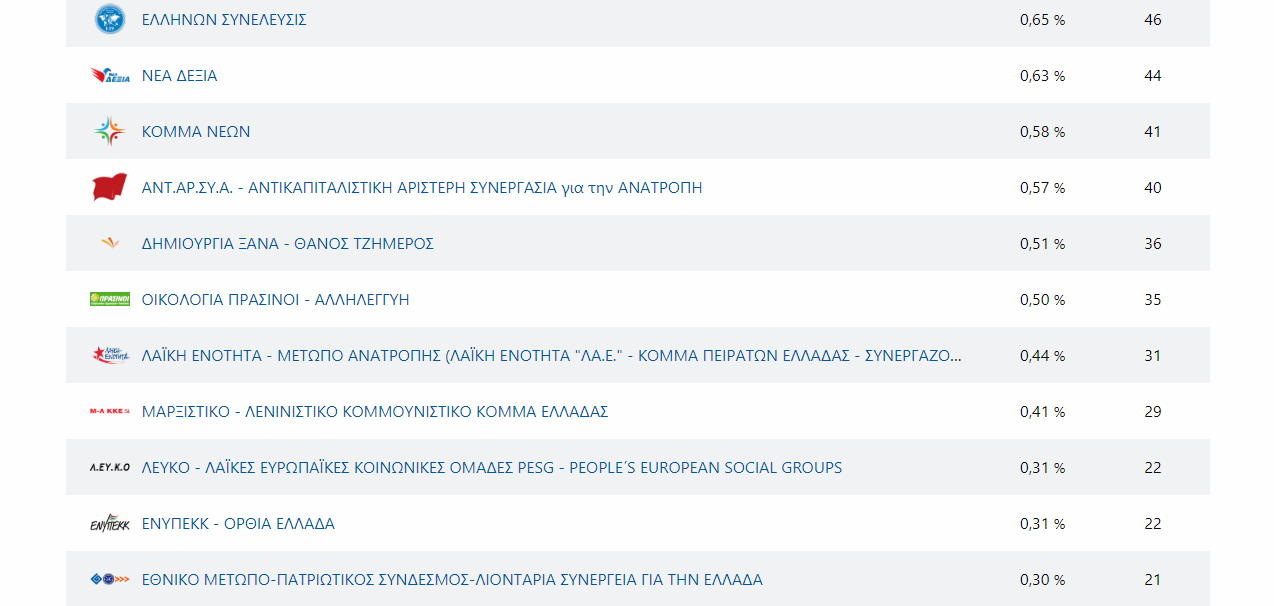This screenshot has height=606, width=1274.
Task: Click the ΕΝΥΠΕΚΚ party logo
Action: [x=109, y=523]
